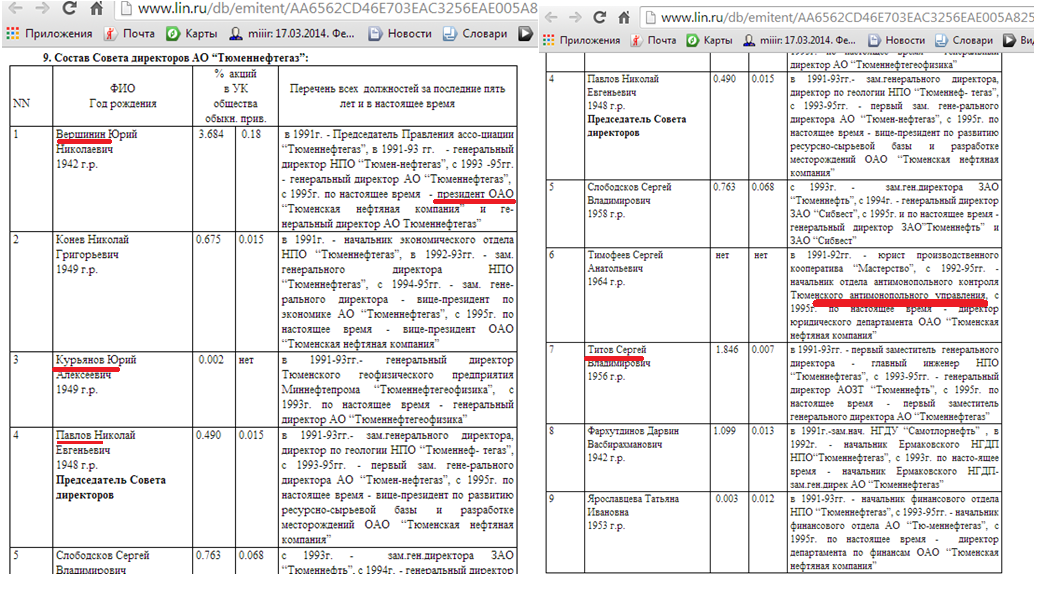Reload the page in the left browser window

click(x=69, y=8)
